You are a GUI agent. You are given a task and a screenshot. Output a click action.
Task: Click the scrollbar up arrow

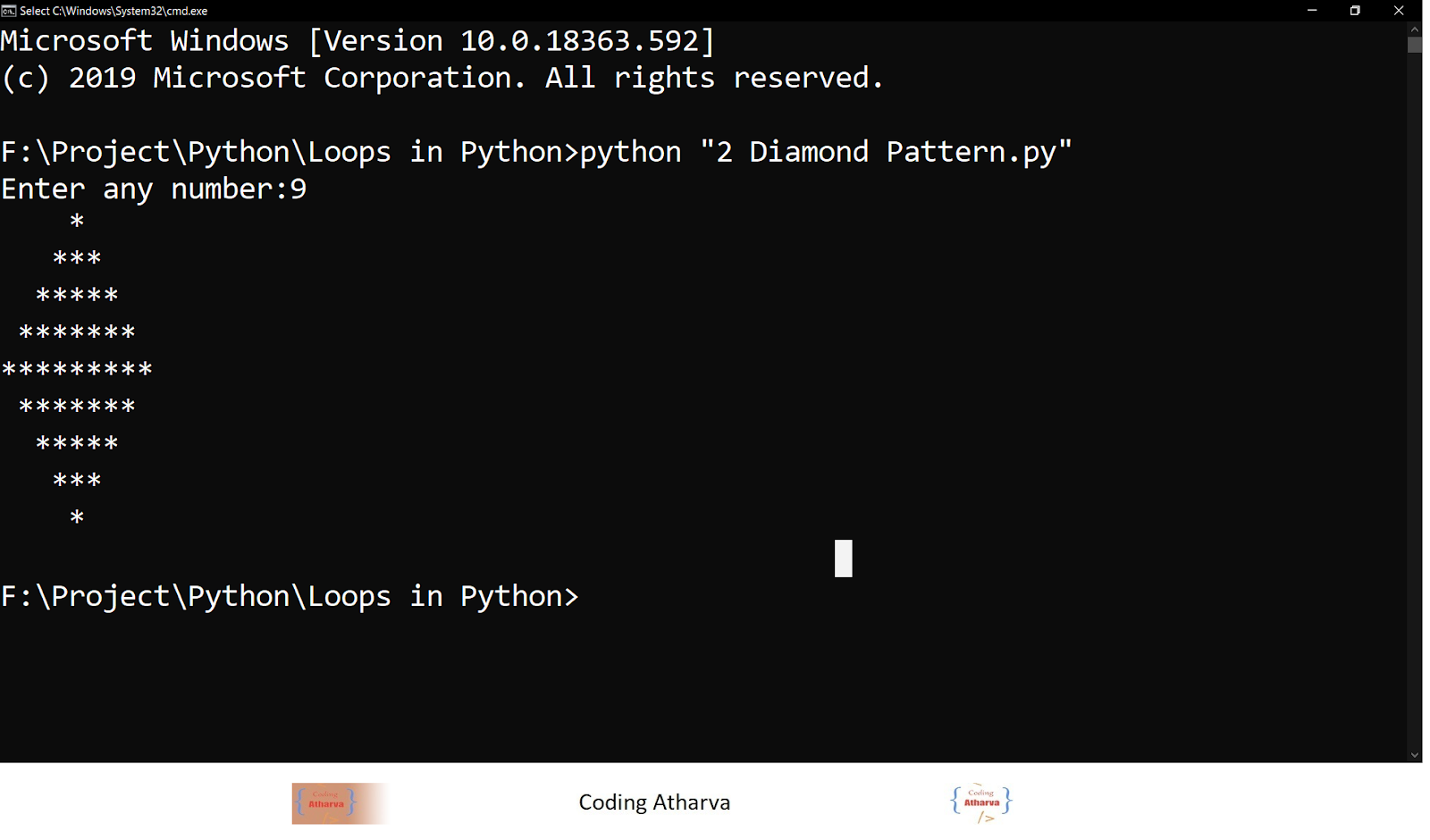1415,28
